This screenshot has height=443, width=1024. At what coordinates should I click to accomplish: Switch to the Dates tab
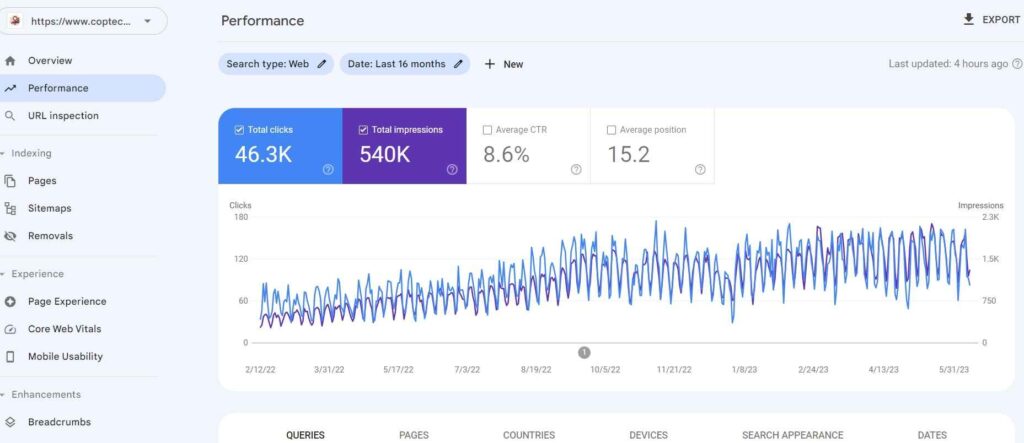click(932, 435)
